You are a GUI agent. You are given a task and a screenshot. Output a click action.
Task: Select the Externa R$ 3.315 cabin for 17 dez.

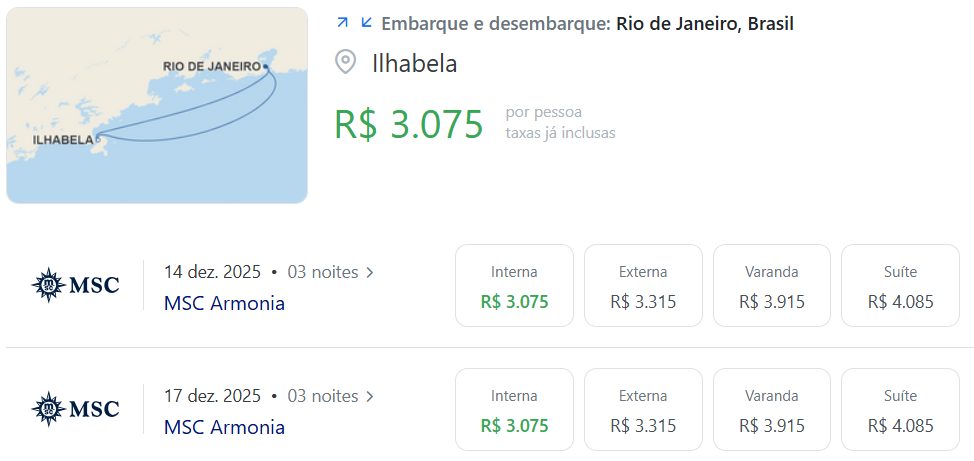coord(643,409)
